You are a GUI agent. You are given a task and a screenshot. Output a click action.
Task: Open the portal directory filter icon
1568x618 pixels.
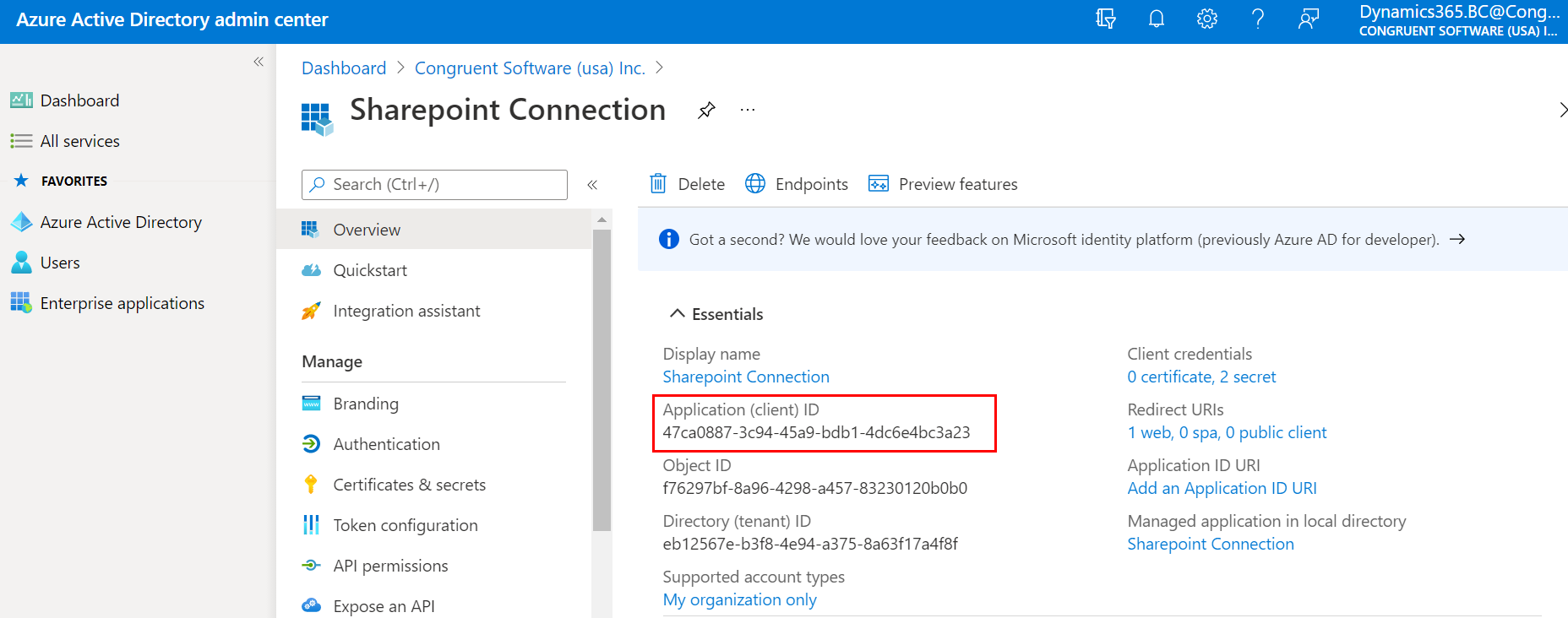1105,19
